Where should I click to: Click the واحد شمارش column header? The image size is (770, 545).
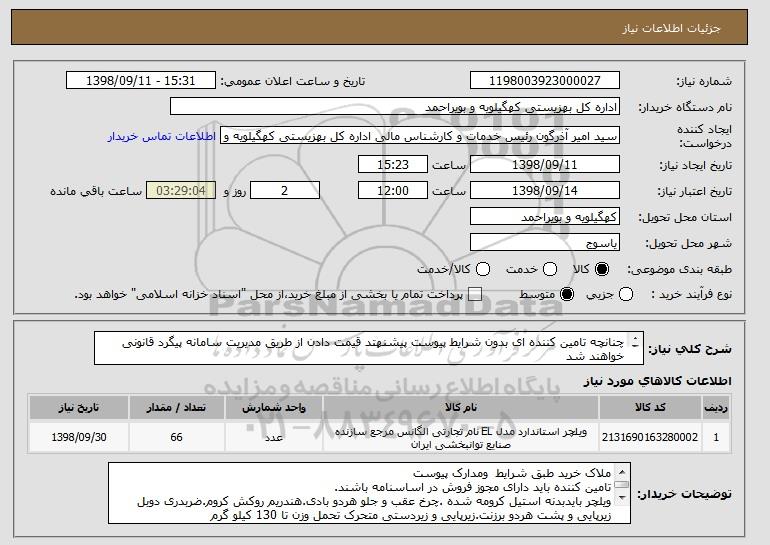[274, 408]
